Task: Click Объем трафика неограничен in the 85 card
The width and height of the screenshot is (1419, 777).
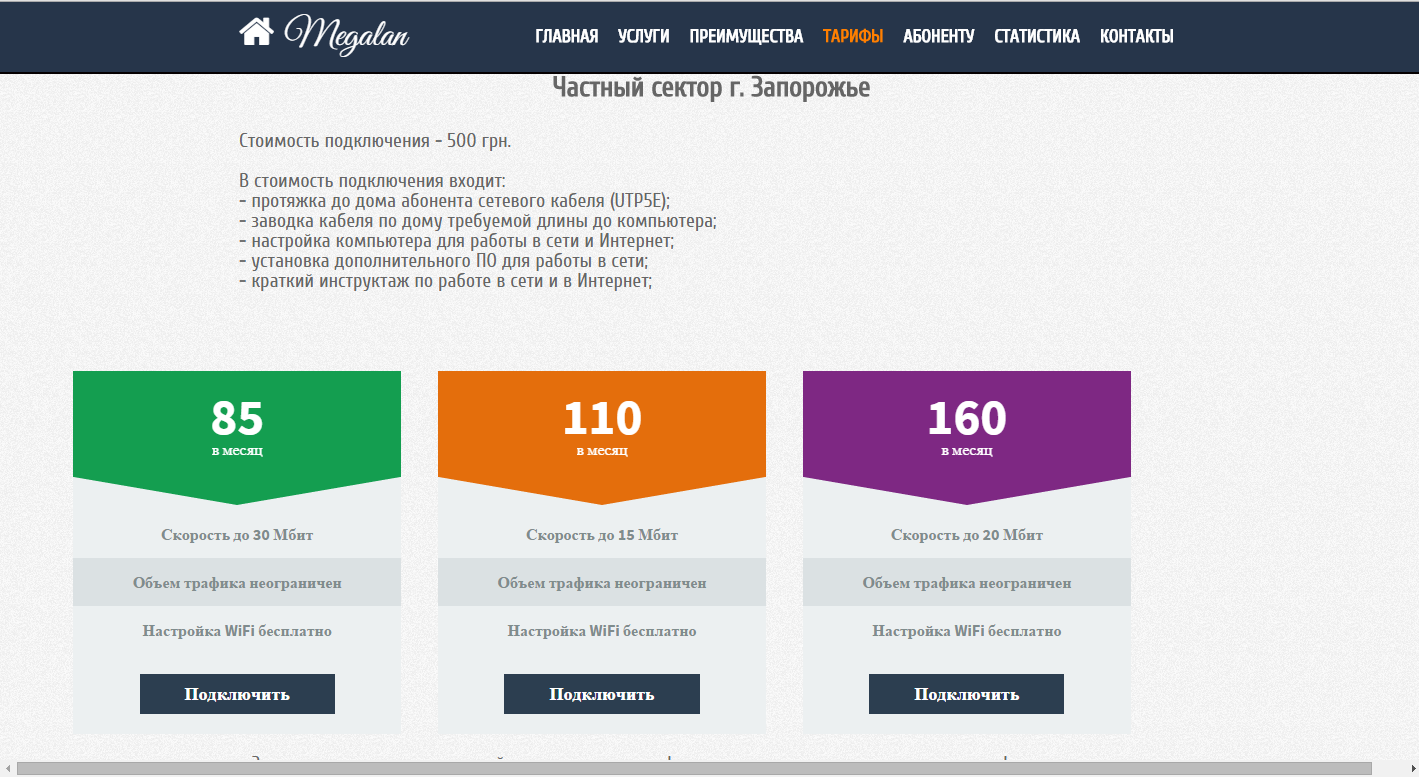Action: click(x=237, y=583)
